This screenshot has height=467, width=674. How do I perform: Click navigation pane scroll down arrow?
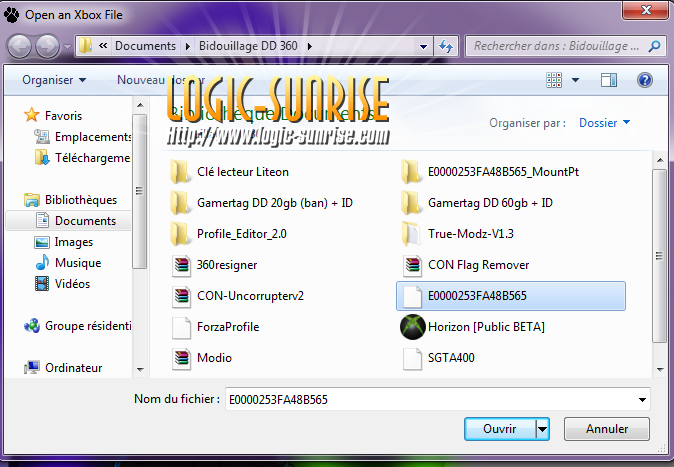click(x=140, y=370)
